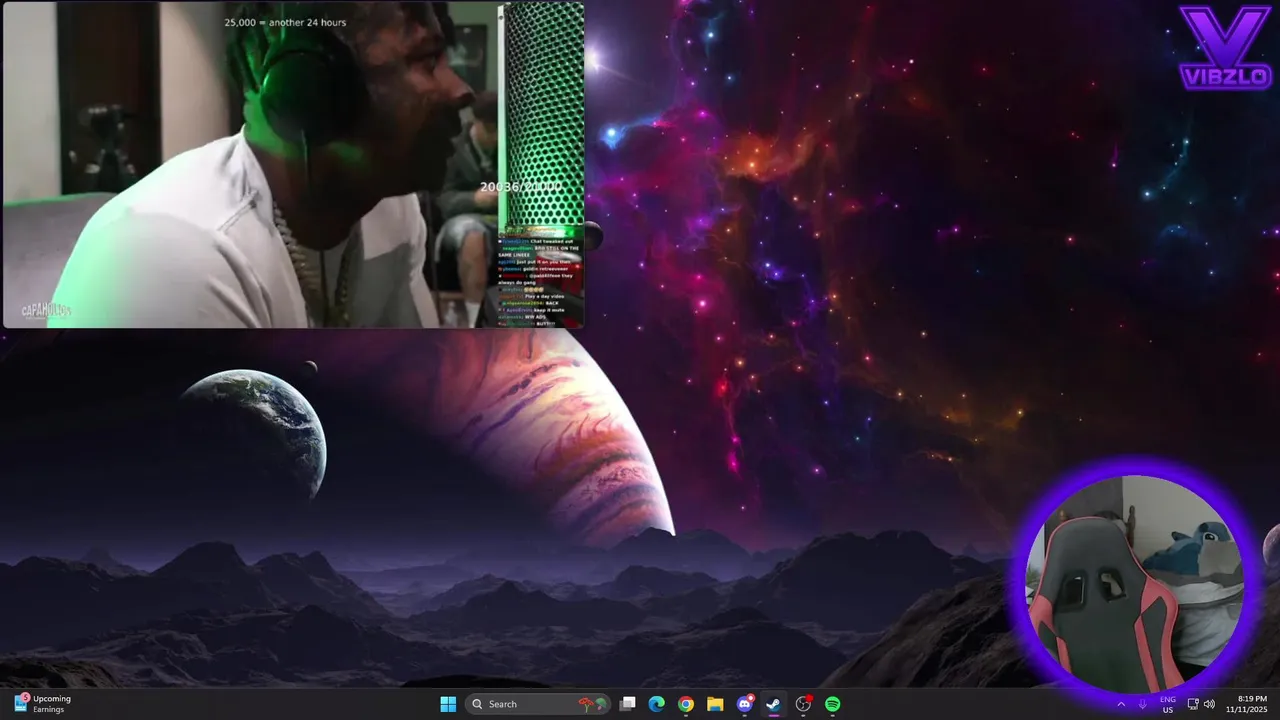Click the microphone tray icon
Viewport: 1280px width, 720px height.
click(x=1142, y=704)
